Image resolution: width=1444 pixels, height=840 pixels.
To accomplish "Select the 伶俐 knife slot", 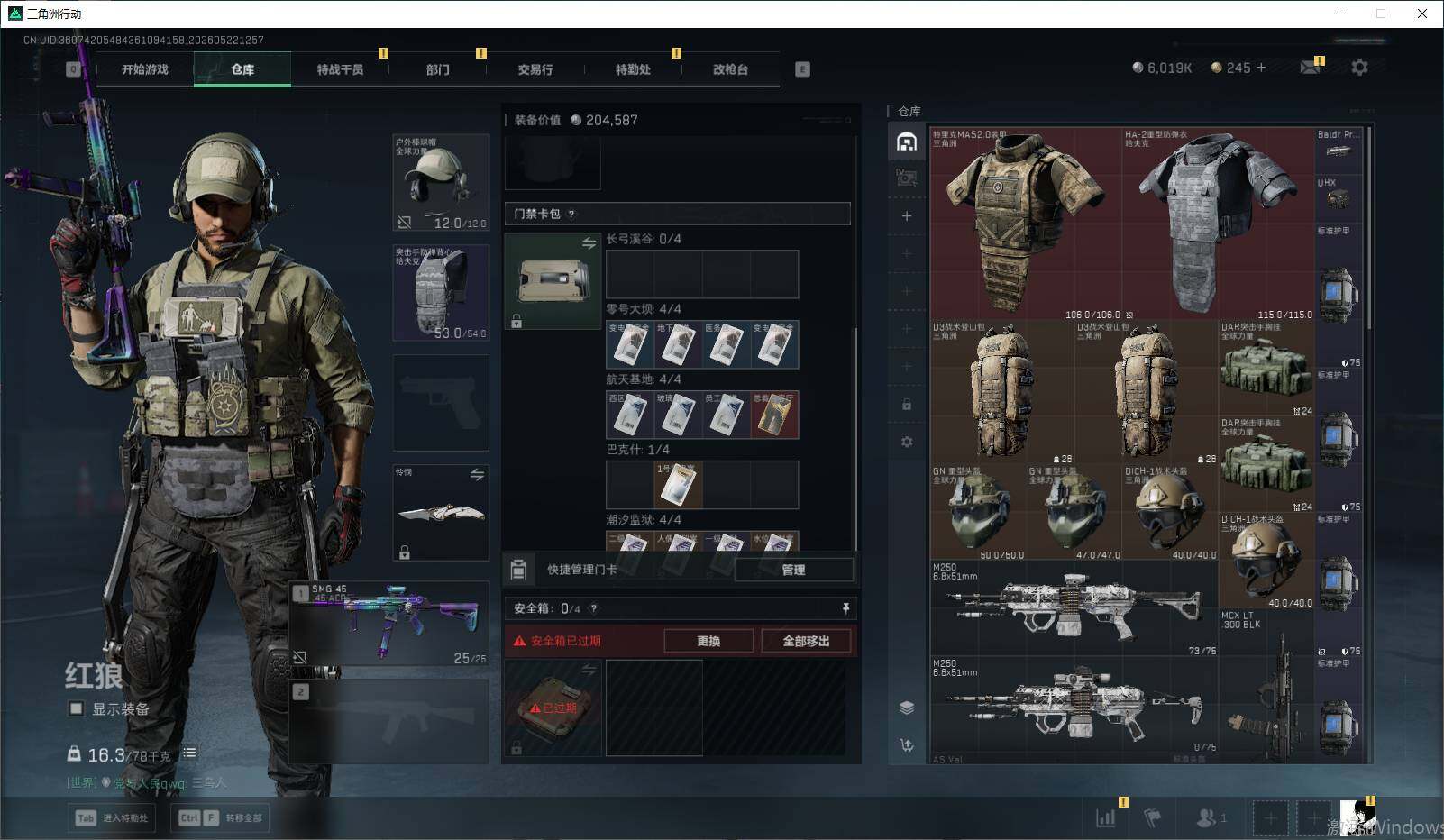I will click(441, 513).
